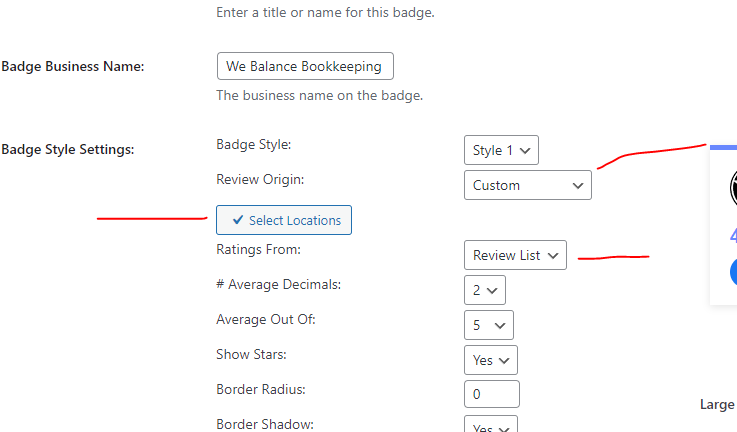Click the badge preview card on the right
The height and width of the screenshot is (432, 737).
pyautogui.click(x=723, y=225)
